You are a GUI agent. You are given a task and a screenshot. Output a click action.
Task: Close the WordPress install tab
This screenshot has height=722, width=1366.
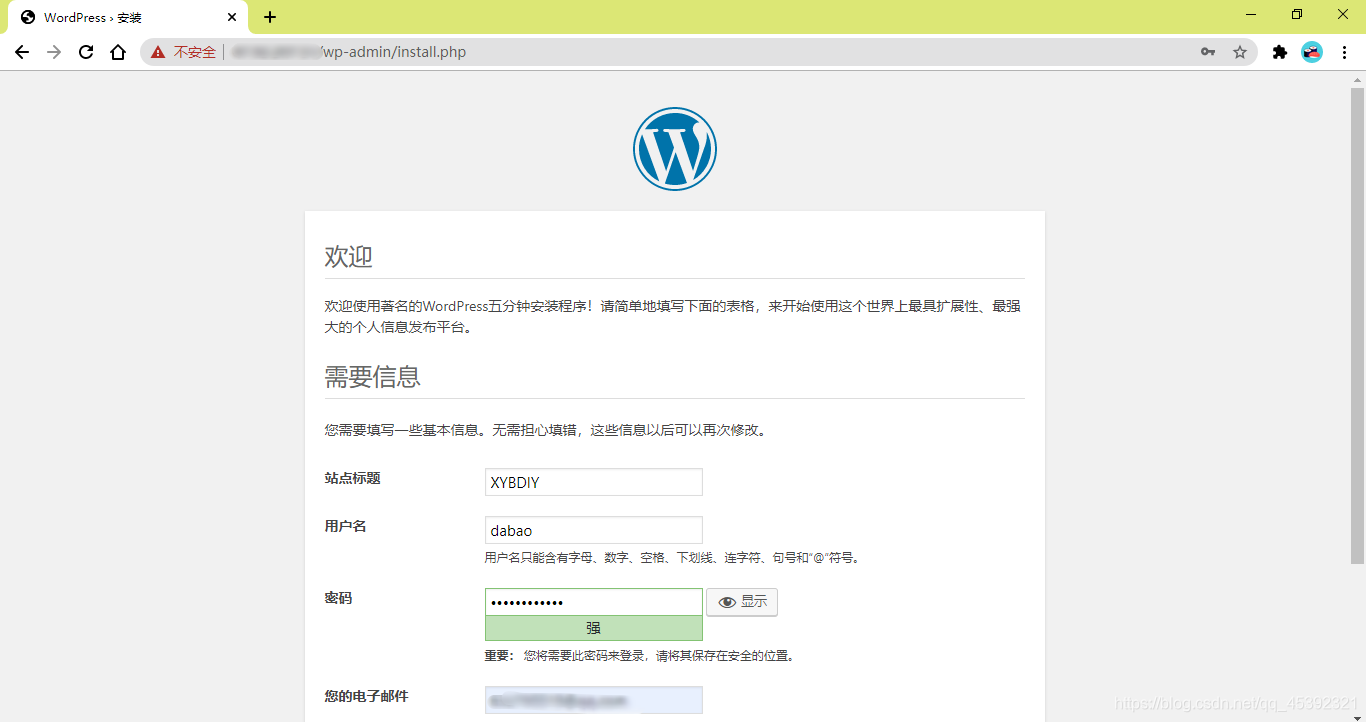point(232,17)
